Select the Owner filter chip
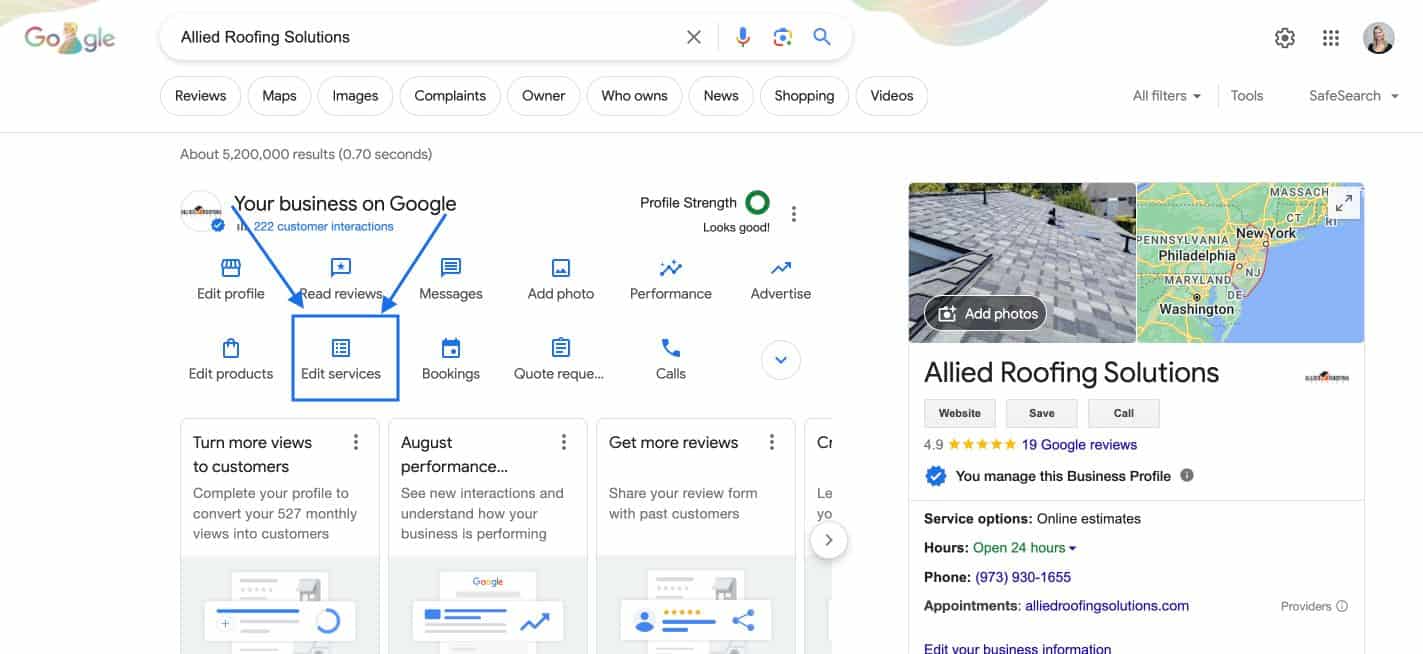 coord(543,96)
